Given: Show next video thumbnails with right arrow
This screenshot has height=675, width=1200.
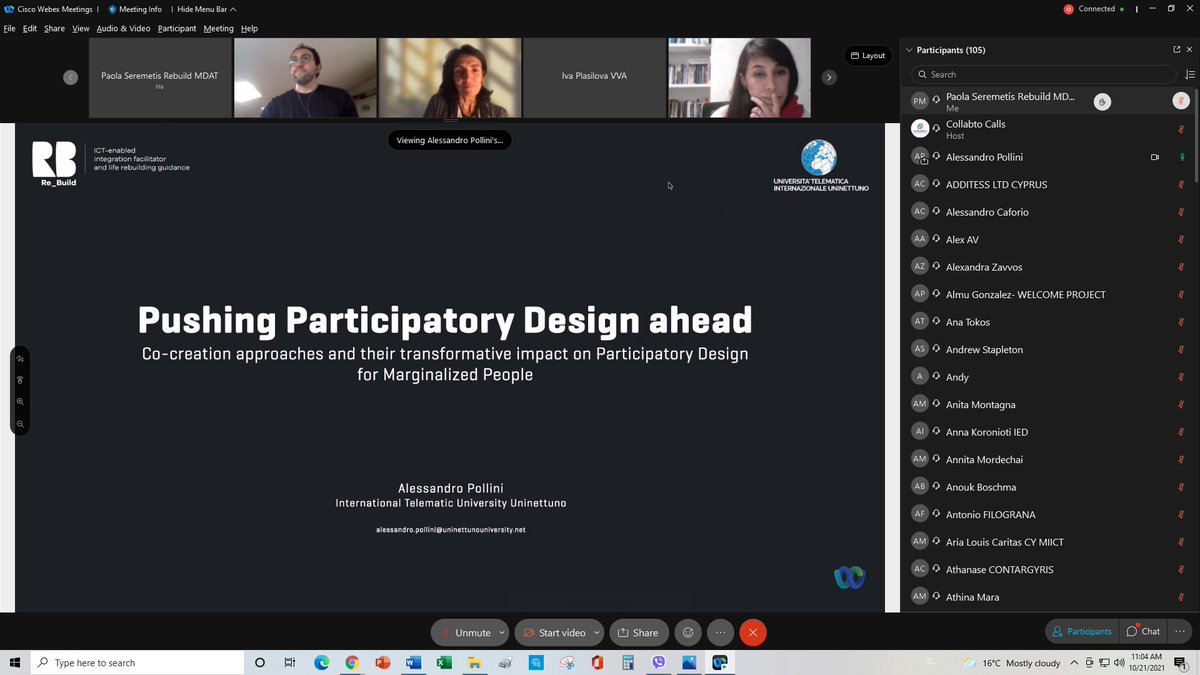Looking at the screenshot, I should pyautogui.click(x=828, y=77).
